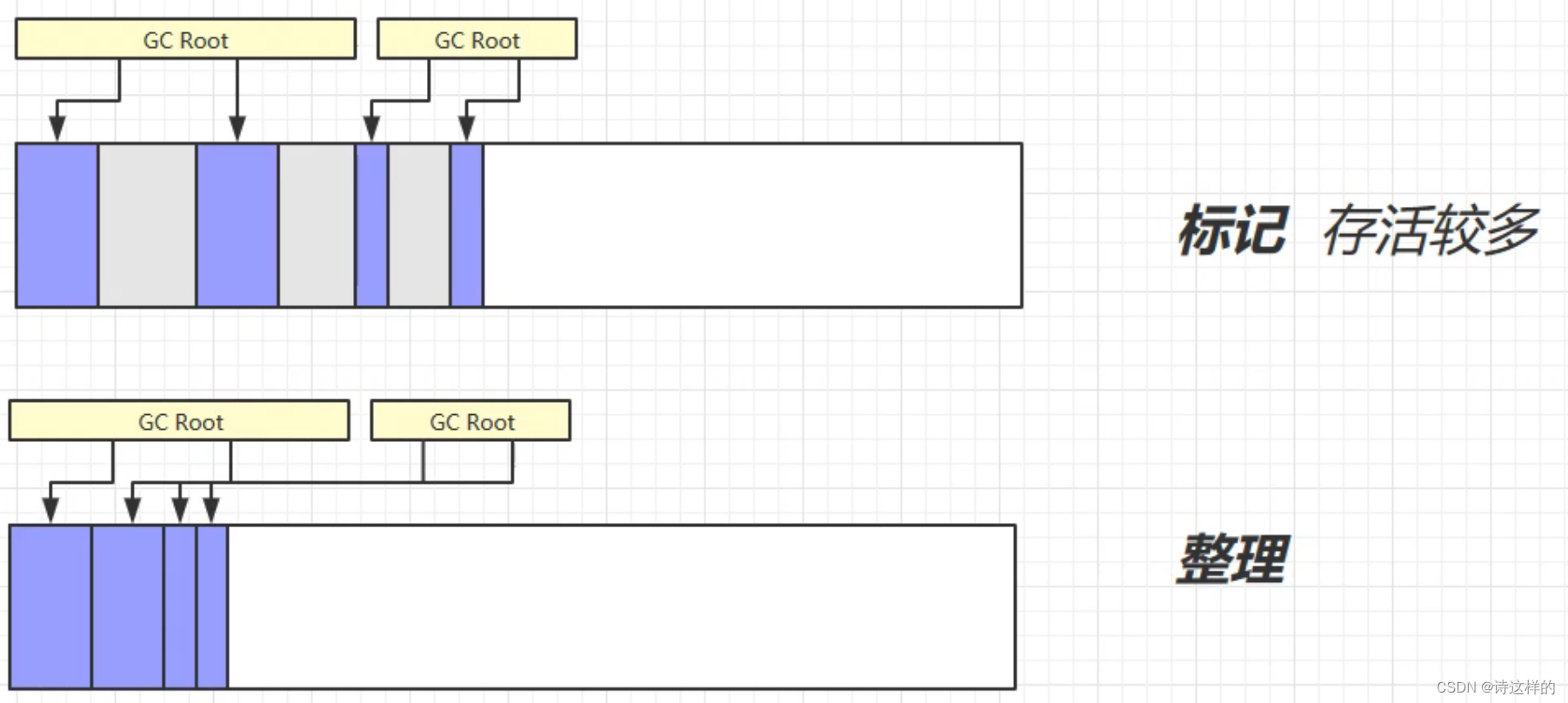Click the second blue block in the lower memory bar

click(x=128, y=607)
